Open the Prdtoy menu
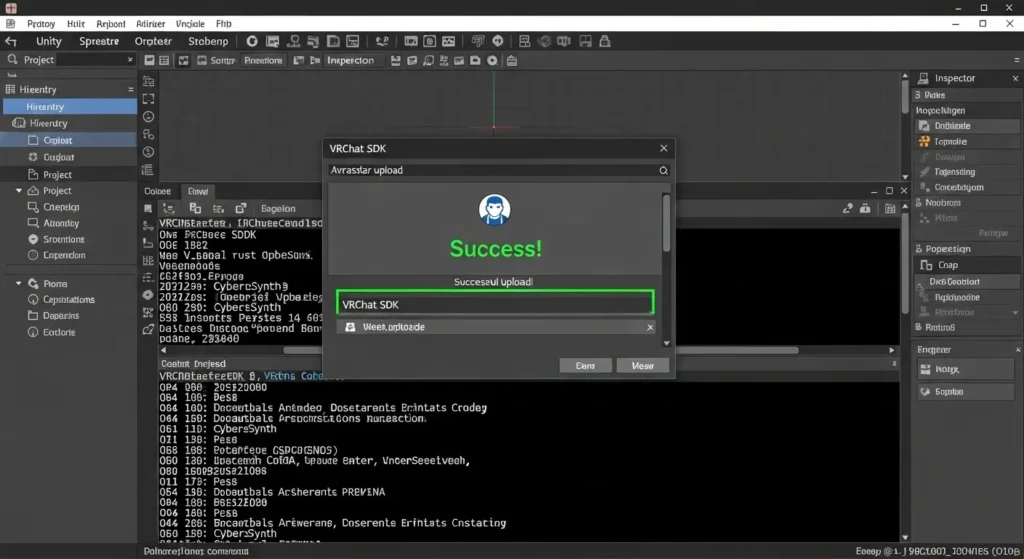 pos(40,24)
